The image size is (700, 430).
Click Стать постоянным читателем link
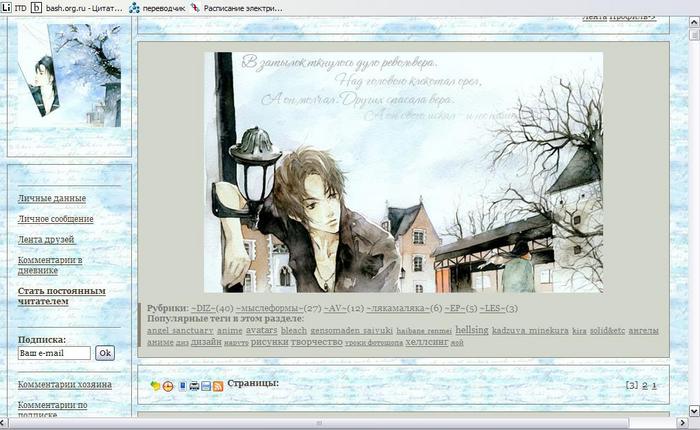[62, 296]
